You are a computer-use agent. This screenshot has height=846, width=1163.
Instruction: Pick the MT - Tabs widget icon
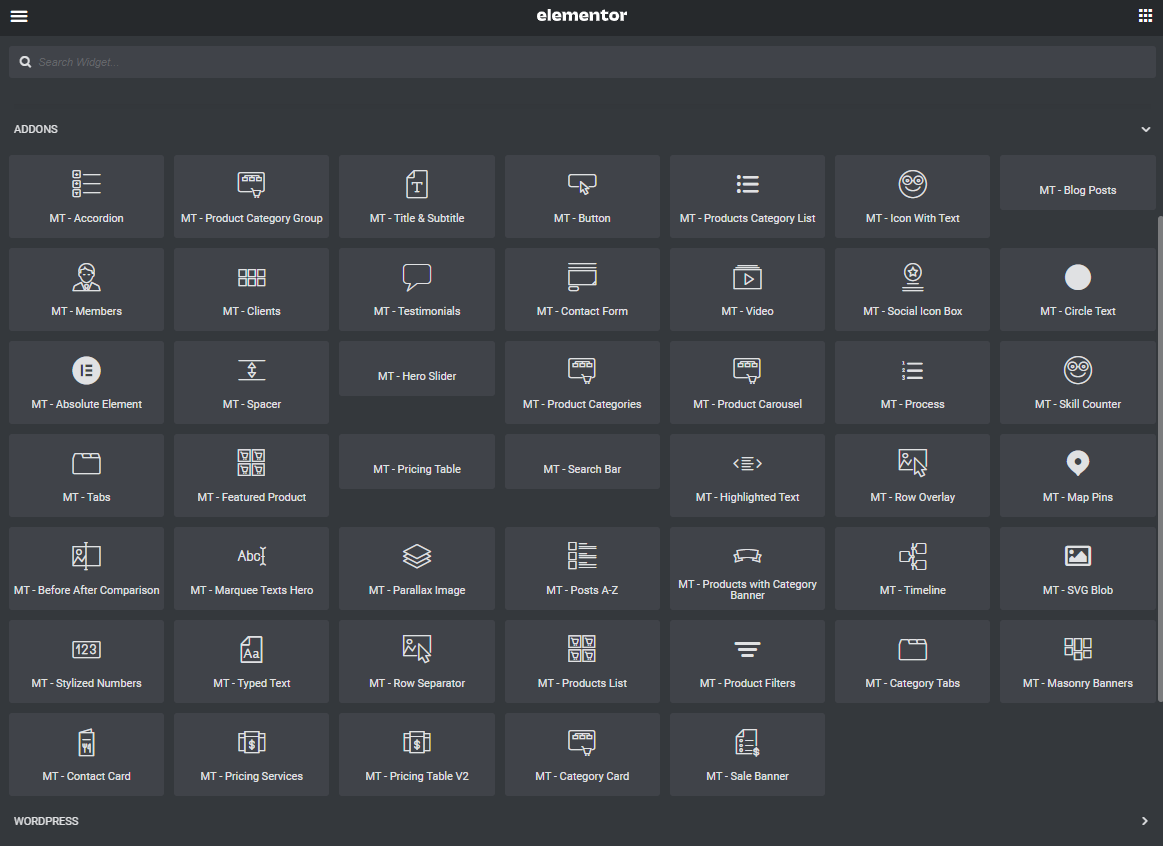87,463
